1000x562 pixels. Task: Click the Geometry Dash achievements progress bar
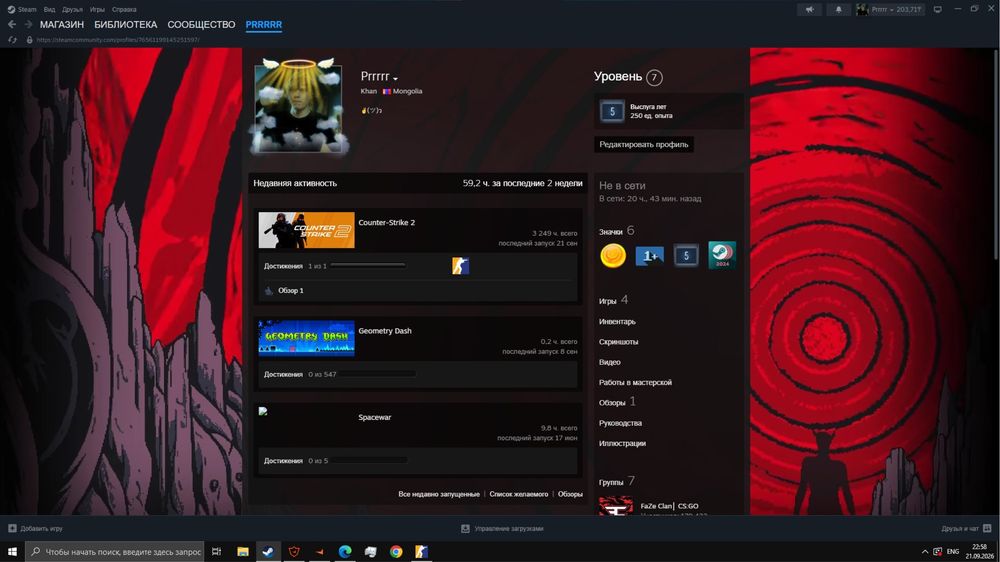(x=378, y=374)
